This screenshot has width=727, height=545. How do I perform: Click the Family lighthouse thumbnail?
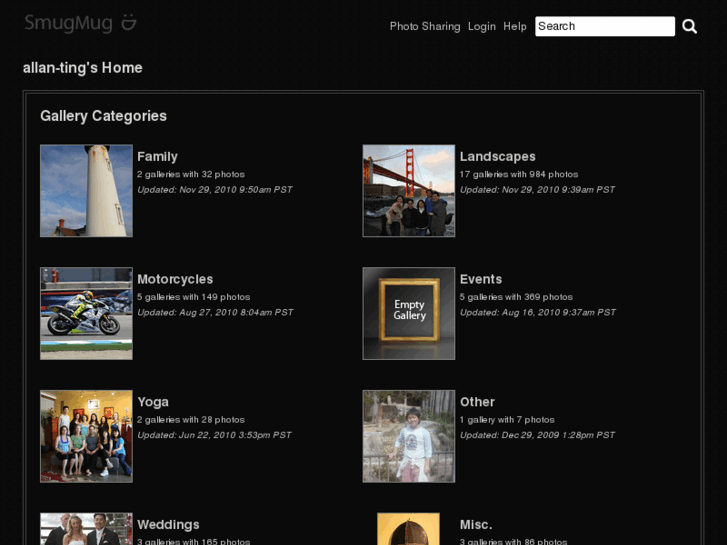pos(86,191)
